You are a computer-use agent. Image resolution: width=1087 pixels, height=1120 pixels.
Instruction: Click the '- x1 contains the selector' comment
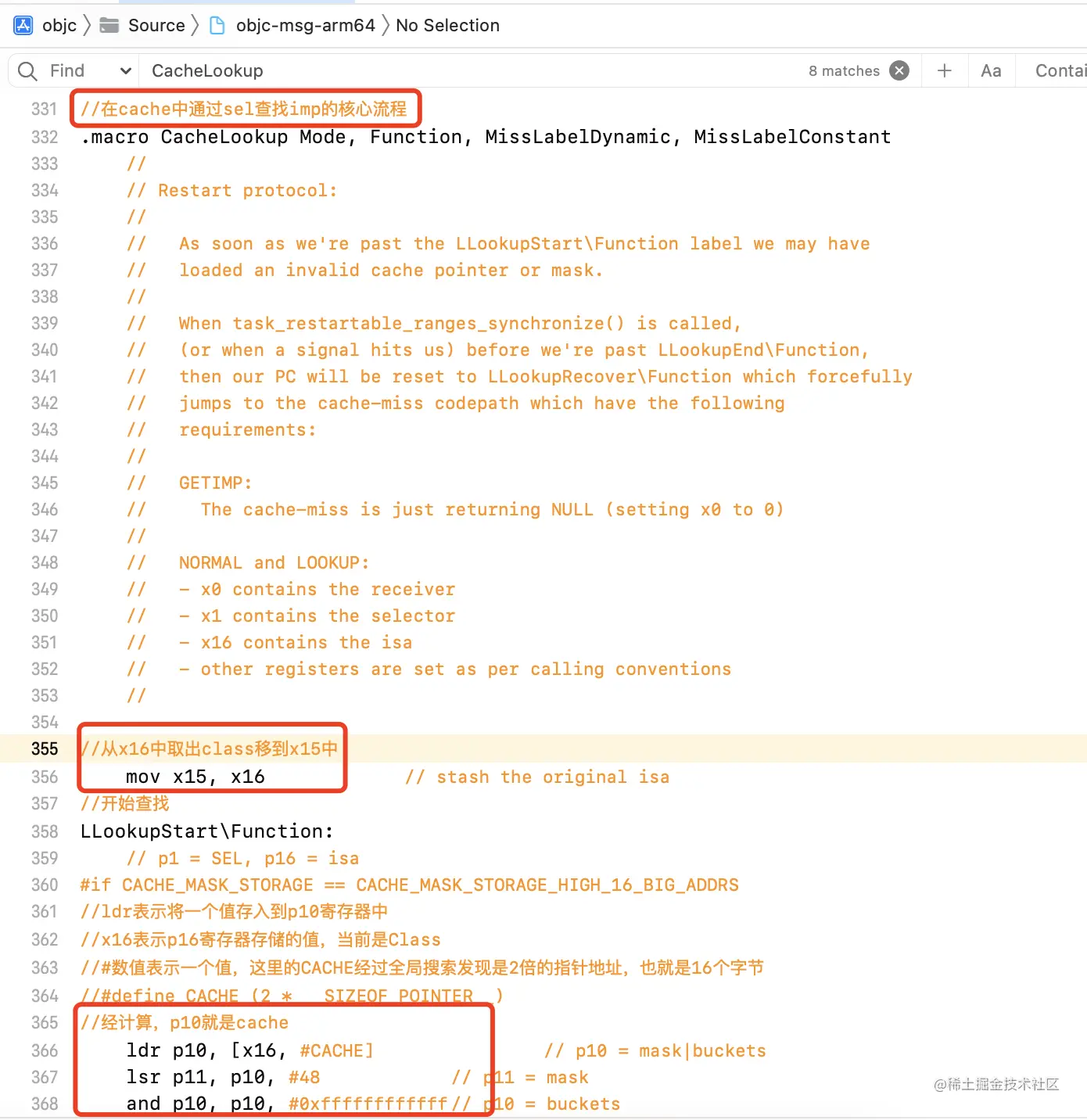[317, 616]
